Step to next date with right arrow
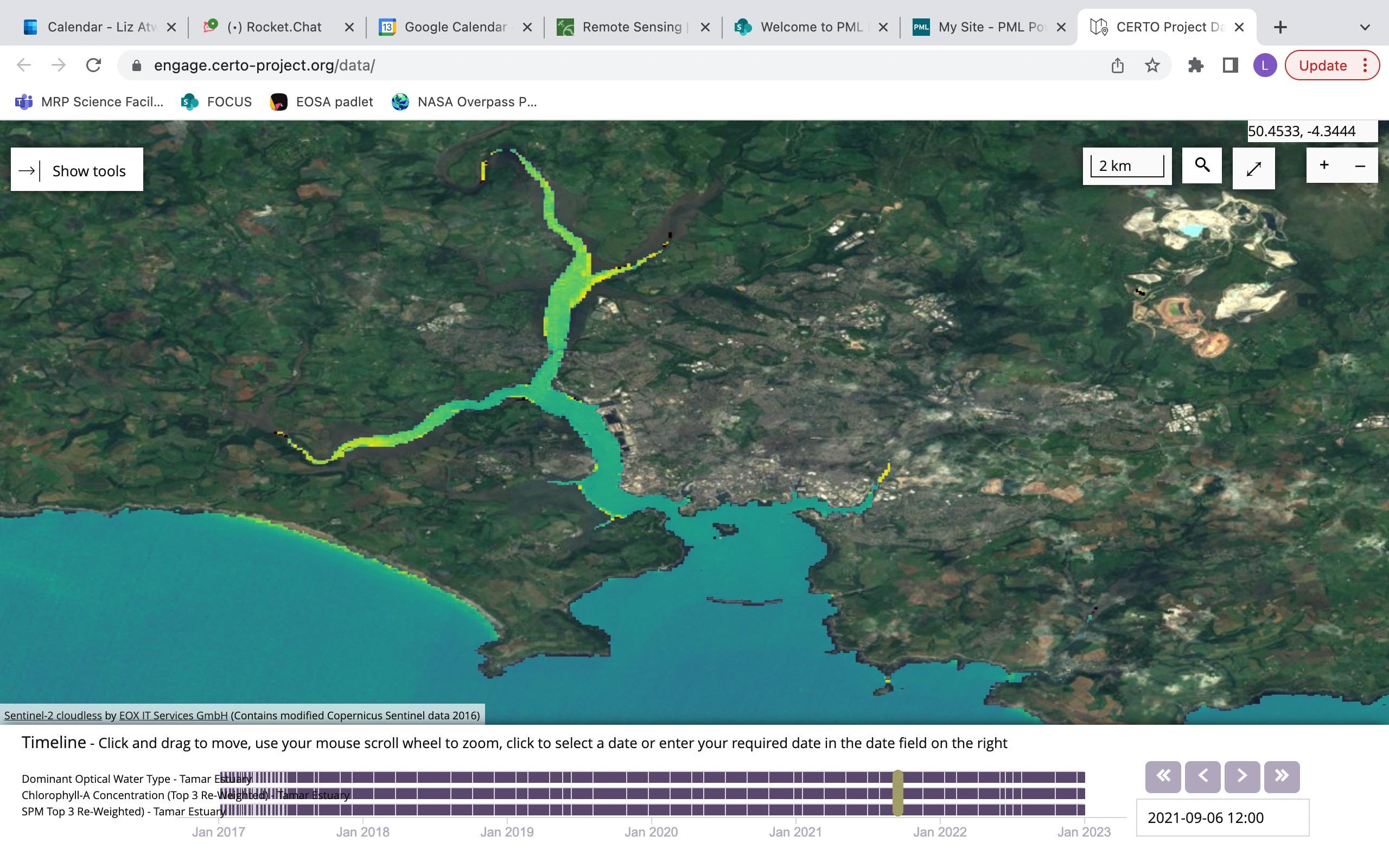Viewport: 1389px width, 868px height. click(1242, 776)
